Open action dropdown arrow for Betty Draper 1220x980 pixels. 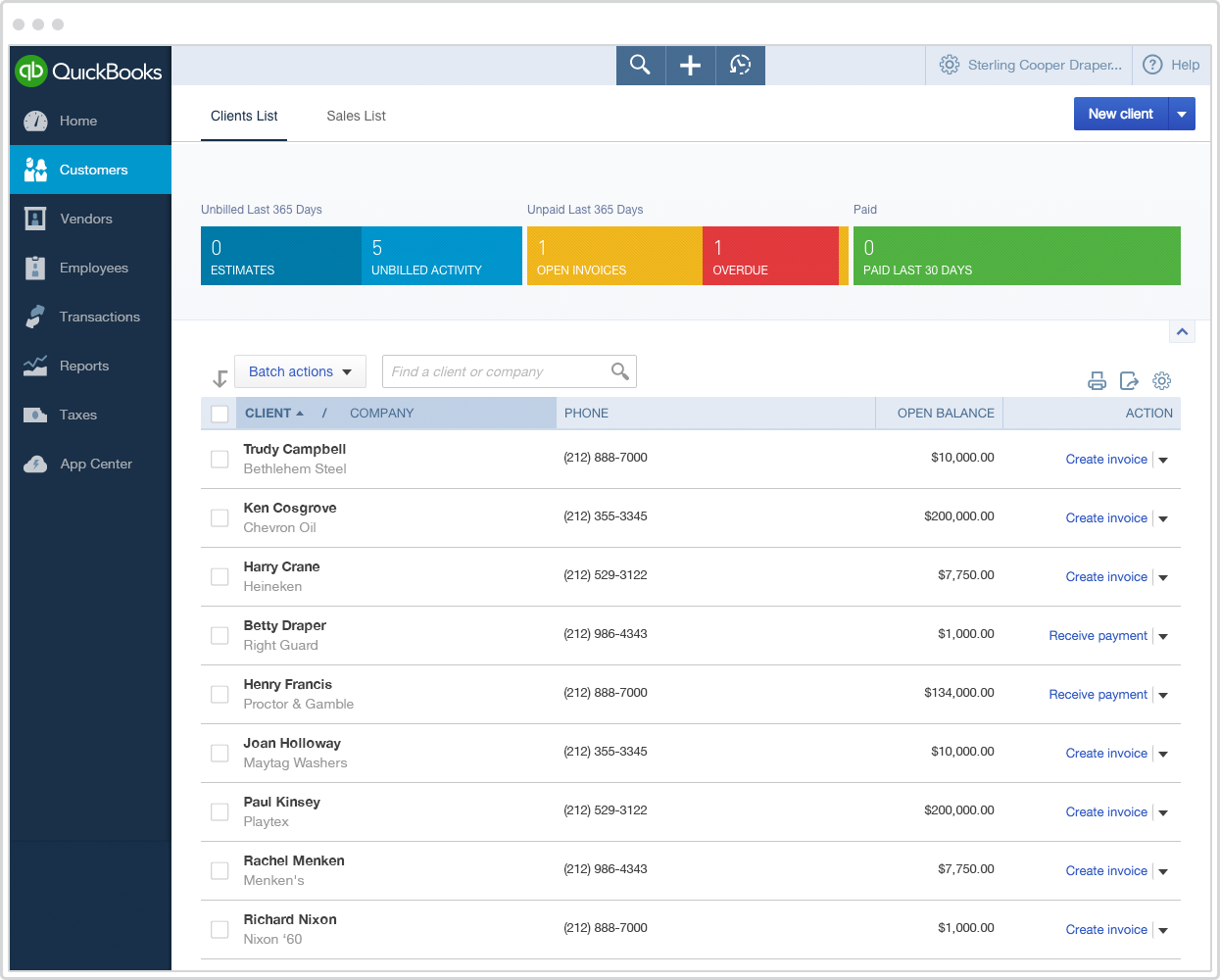coord(1163,636)
